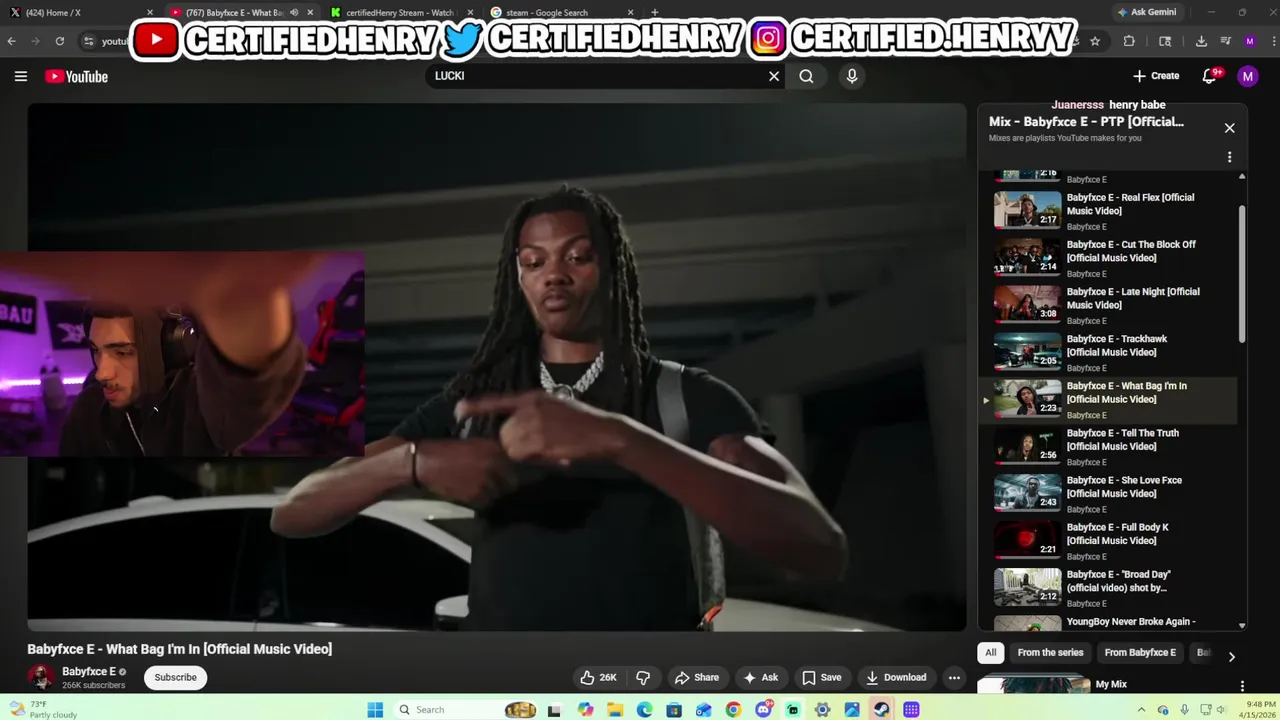Dislike the video

643,677
